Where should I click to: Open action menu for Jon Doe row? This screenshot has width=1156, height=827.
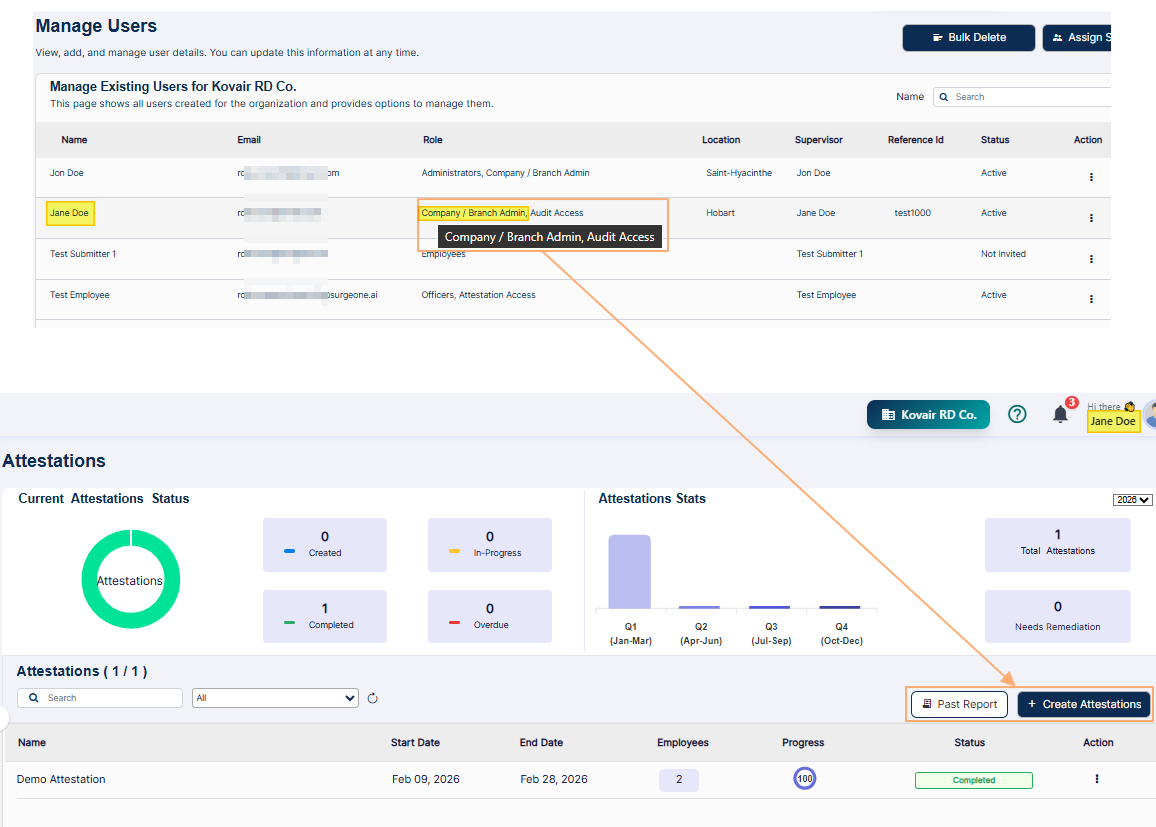[1091, 177]
